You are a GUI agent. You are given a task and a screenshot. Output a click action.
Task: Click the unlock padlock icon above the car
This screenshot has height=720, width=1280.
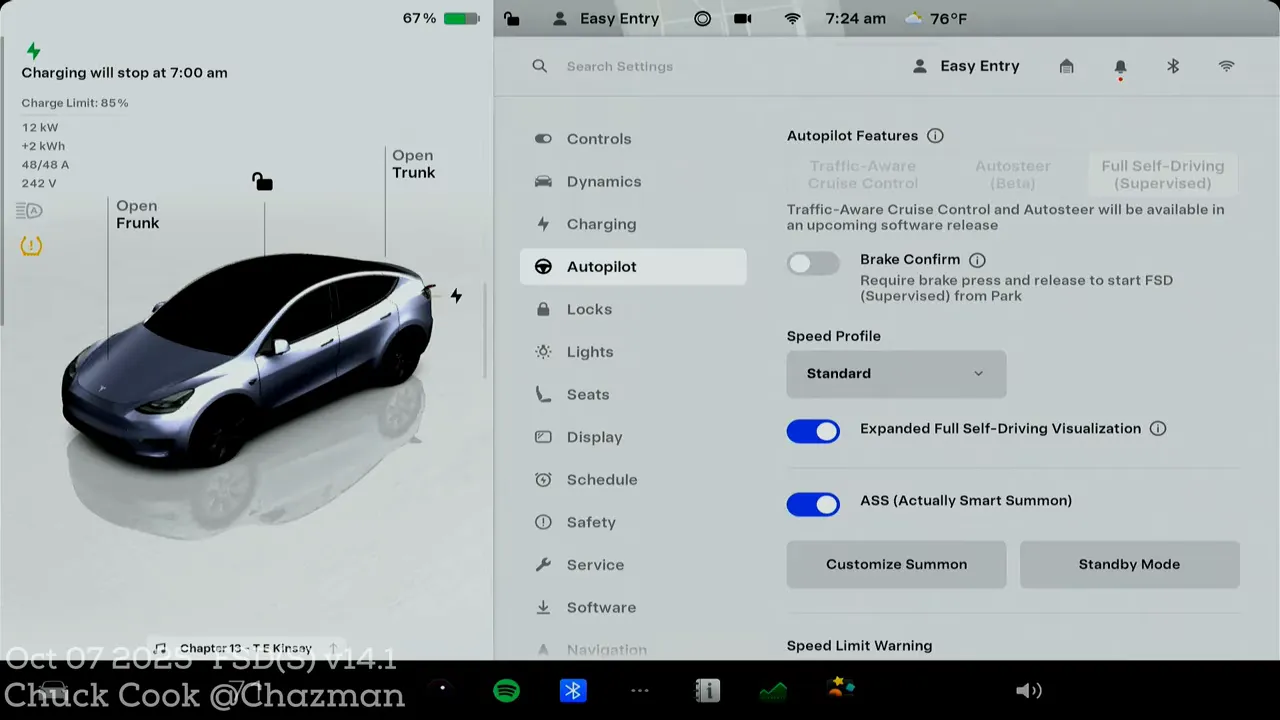click(262, 181)
